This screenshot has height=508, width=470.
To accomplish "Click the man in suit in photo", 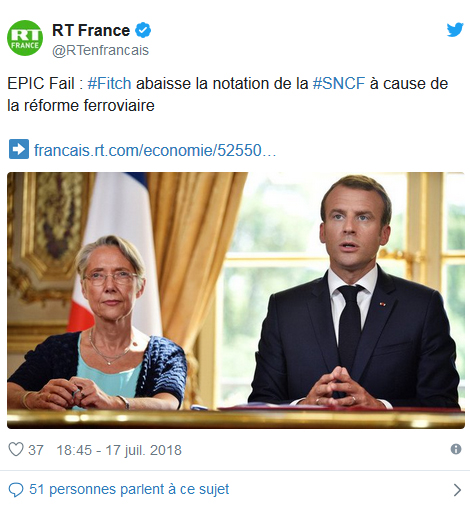I will pos(355,293).
